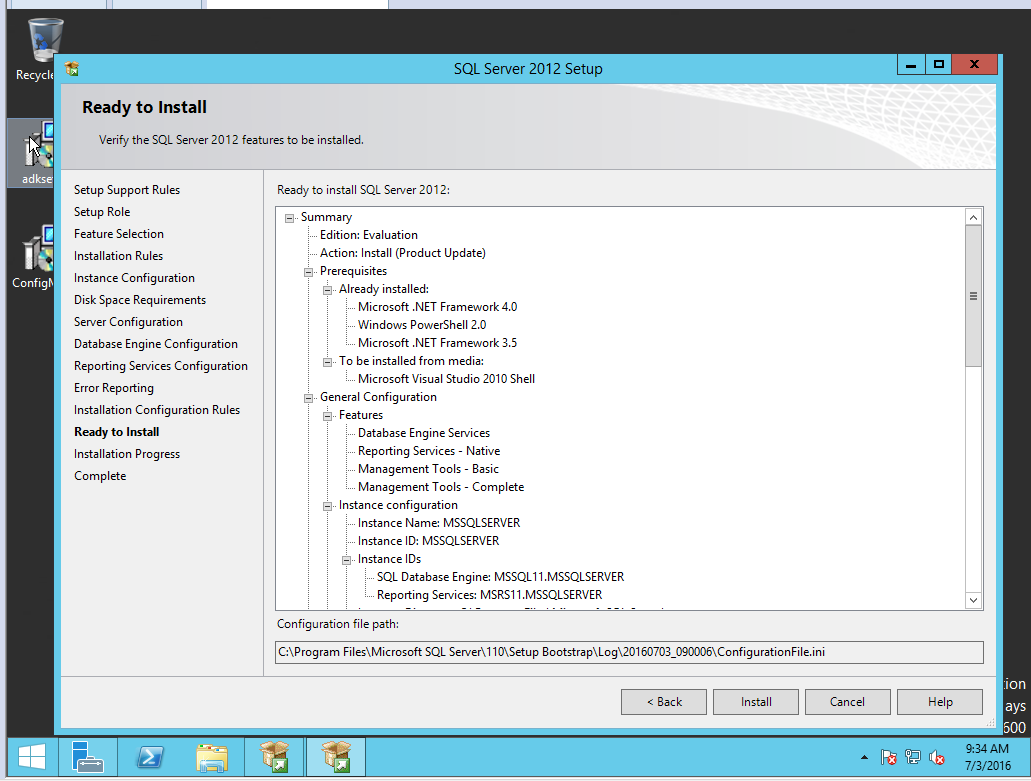Image resolution: width=1031 pixels, height=781 pixels.
Task: Select SQL Database Engine: MSSQL11.MSSQLSERVER row
Action: 500,577
